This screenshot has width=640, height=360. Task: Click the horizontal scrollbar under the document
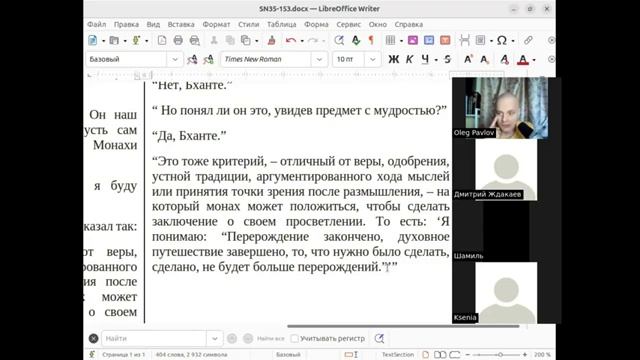(403, 326)
